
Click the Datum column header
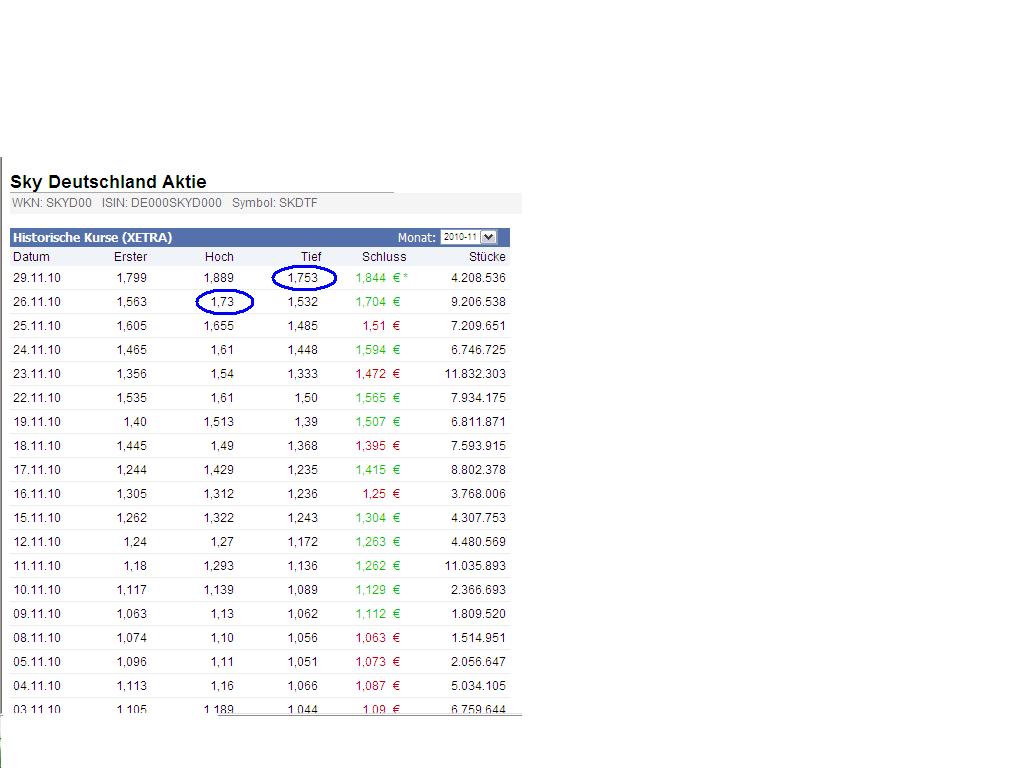(31, 257)
